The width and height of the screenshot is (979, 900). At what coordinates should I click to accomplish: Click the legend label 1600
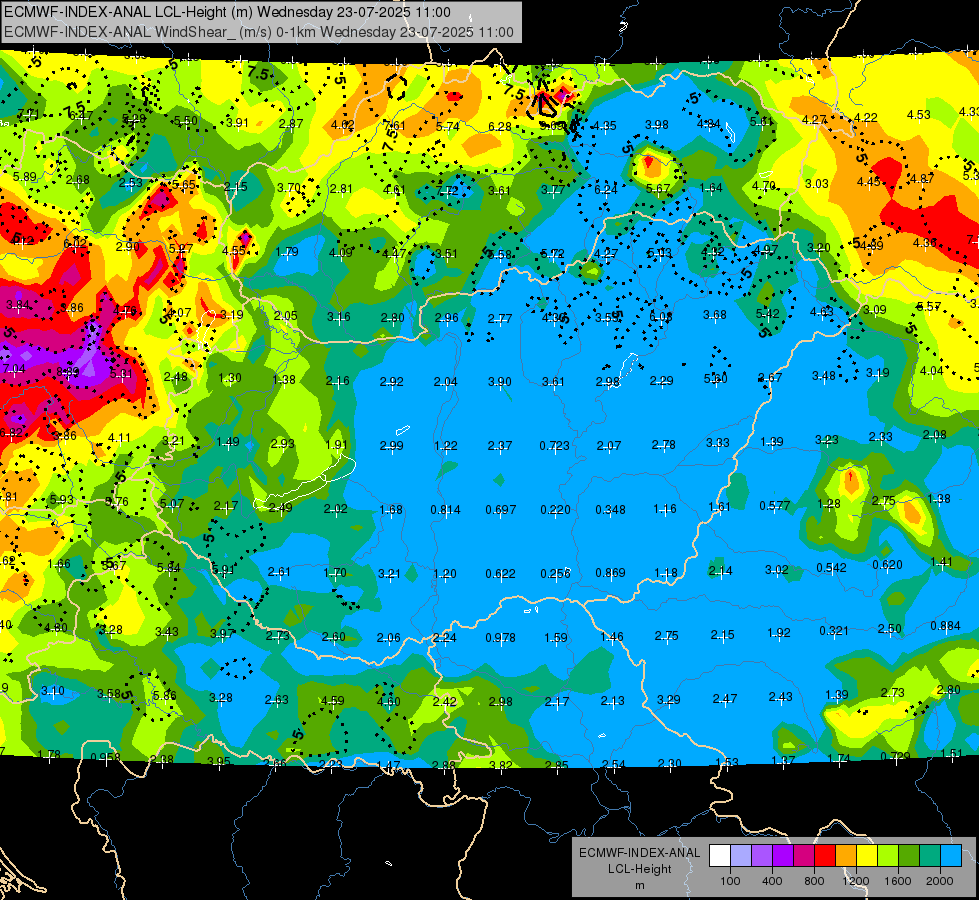point(897,881)
